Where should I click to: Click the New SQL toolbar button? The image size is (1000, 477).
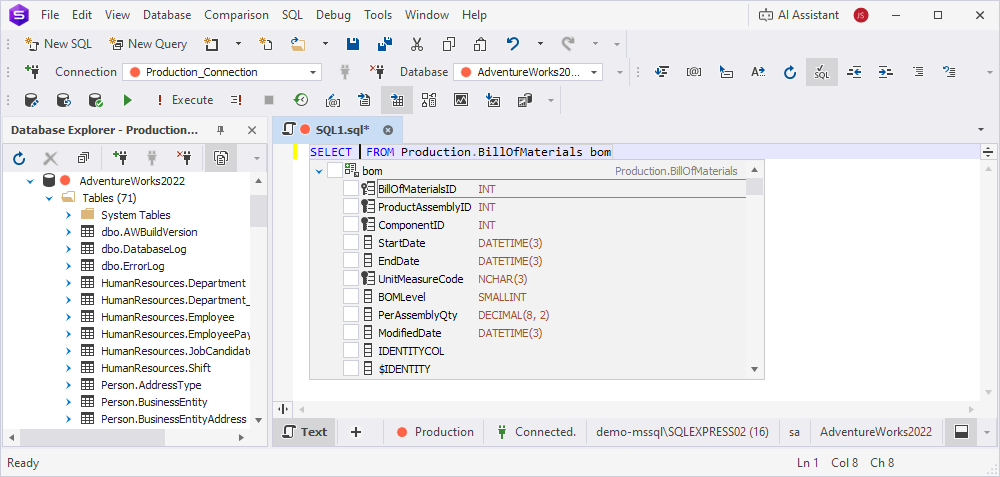tap(57, 44)
